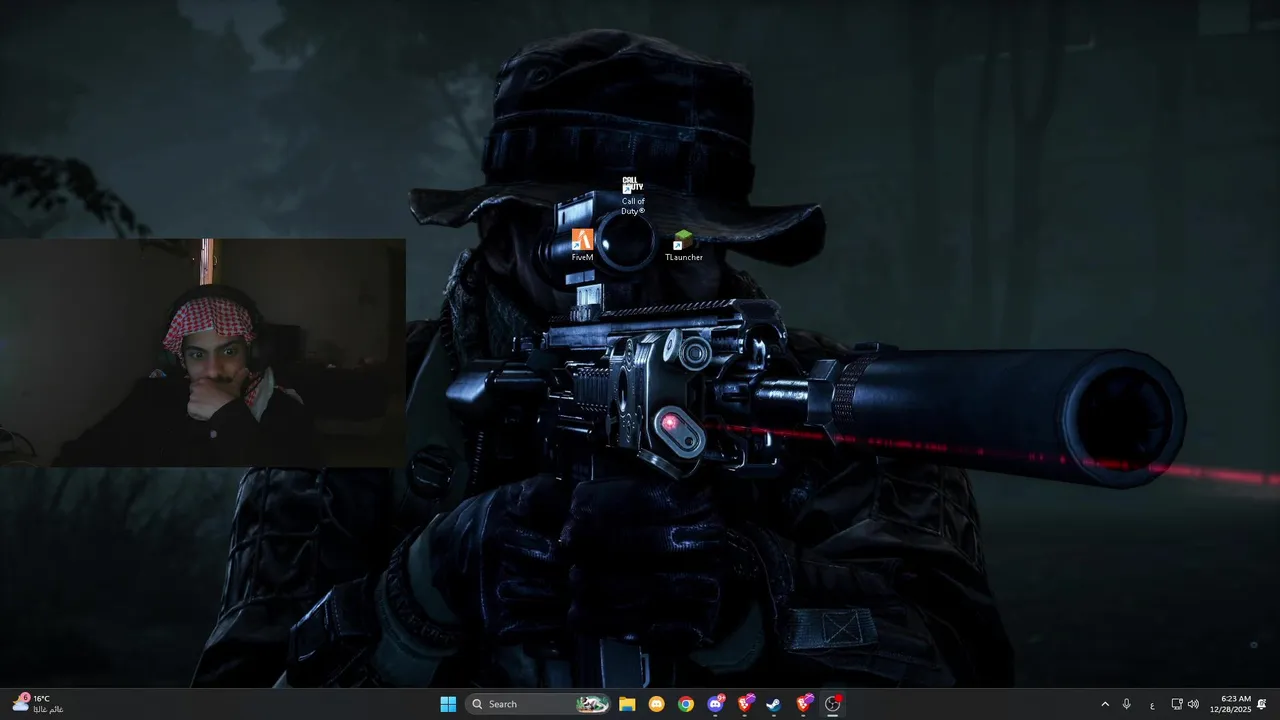Viewport: 1280px width, 720px height.
Task: Open the Brave icon beside OBS
Action: pos(804,704)
